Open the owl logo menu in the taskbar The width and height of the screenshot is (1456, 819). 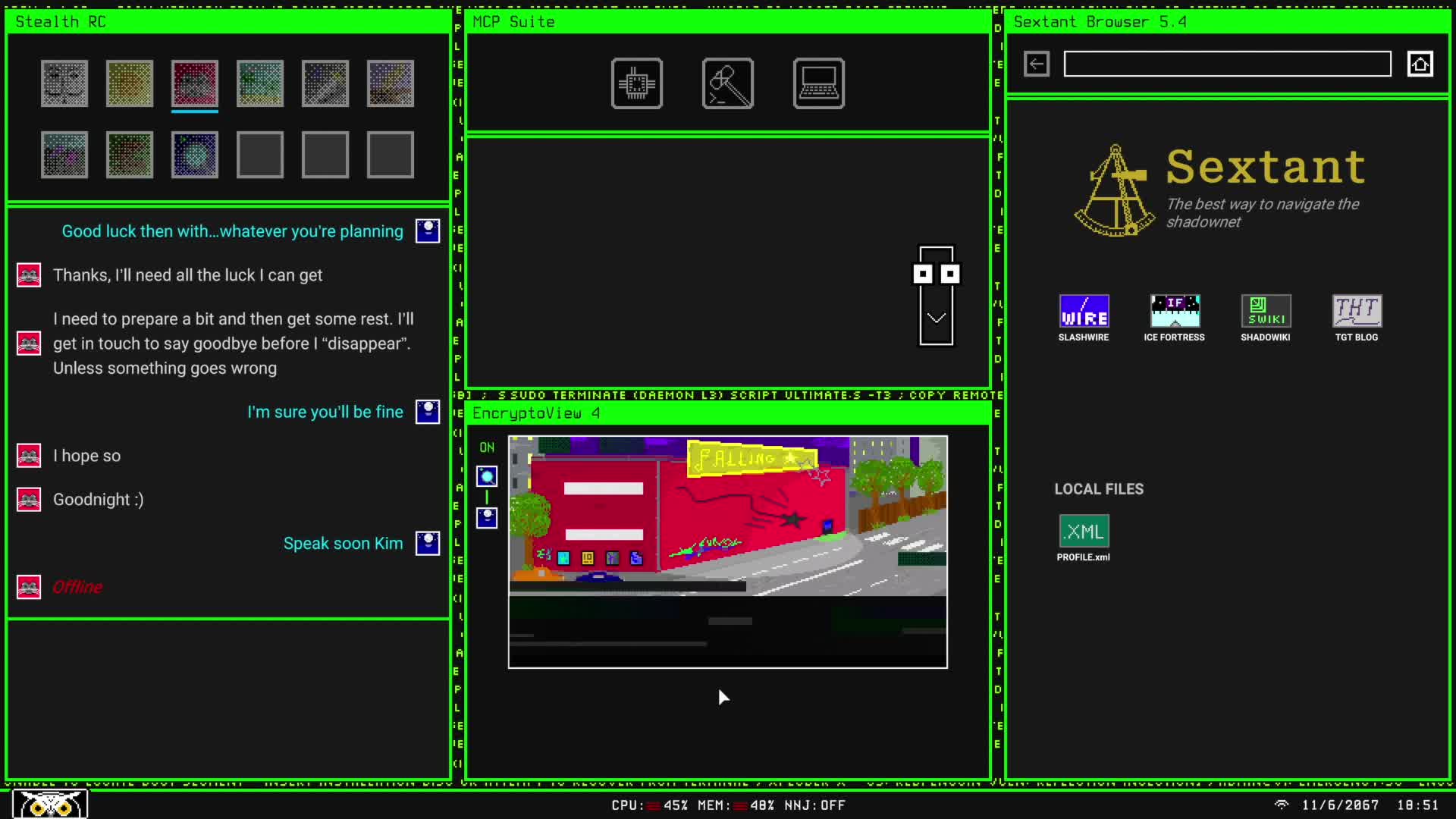(50, 805)
